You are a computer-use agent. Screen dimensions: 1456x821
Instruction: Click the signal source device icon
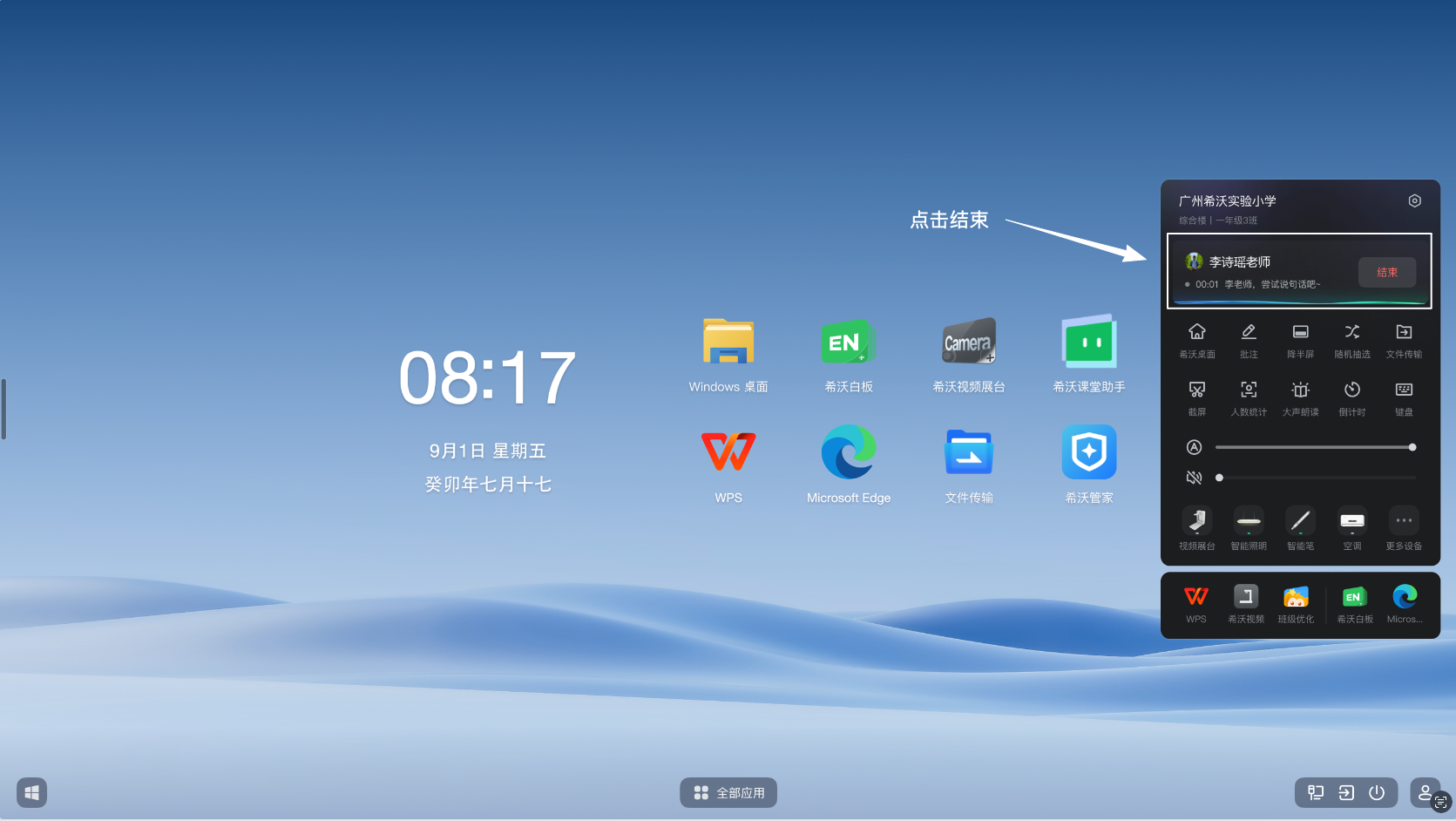(1316, 792)
